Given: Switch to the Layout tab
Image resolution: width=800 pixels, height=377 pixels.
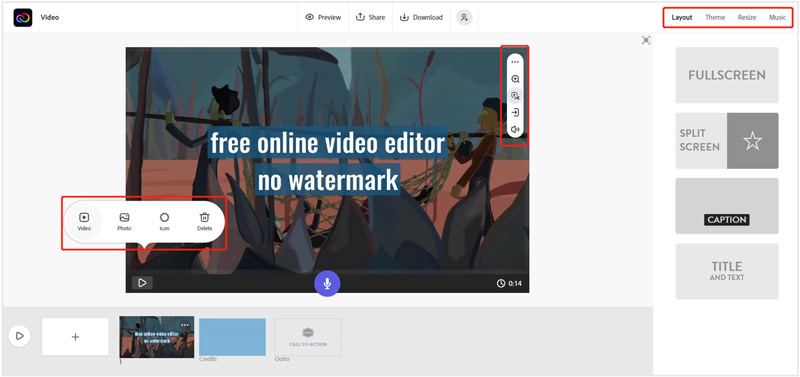Looking at the screenshot, I should tap(682, 17).
